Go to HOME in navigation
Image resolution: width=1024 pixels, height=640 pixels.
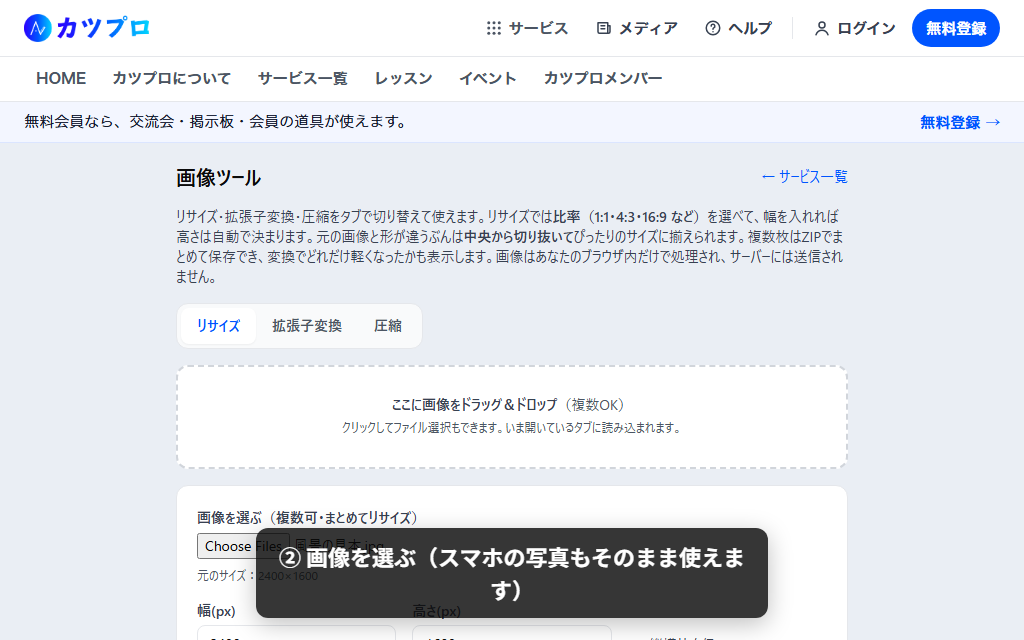pos(61,78)
